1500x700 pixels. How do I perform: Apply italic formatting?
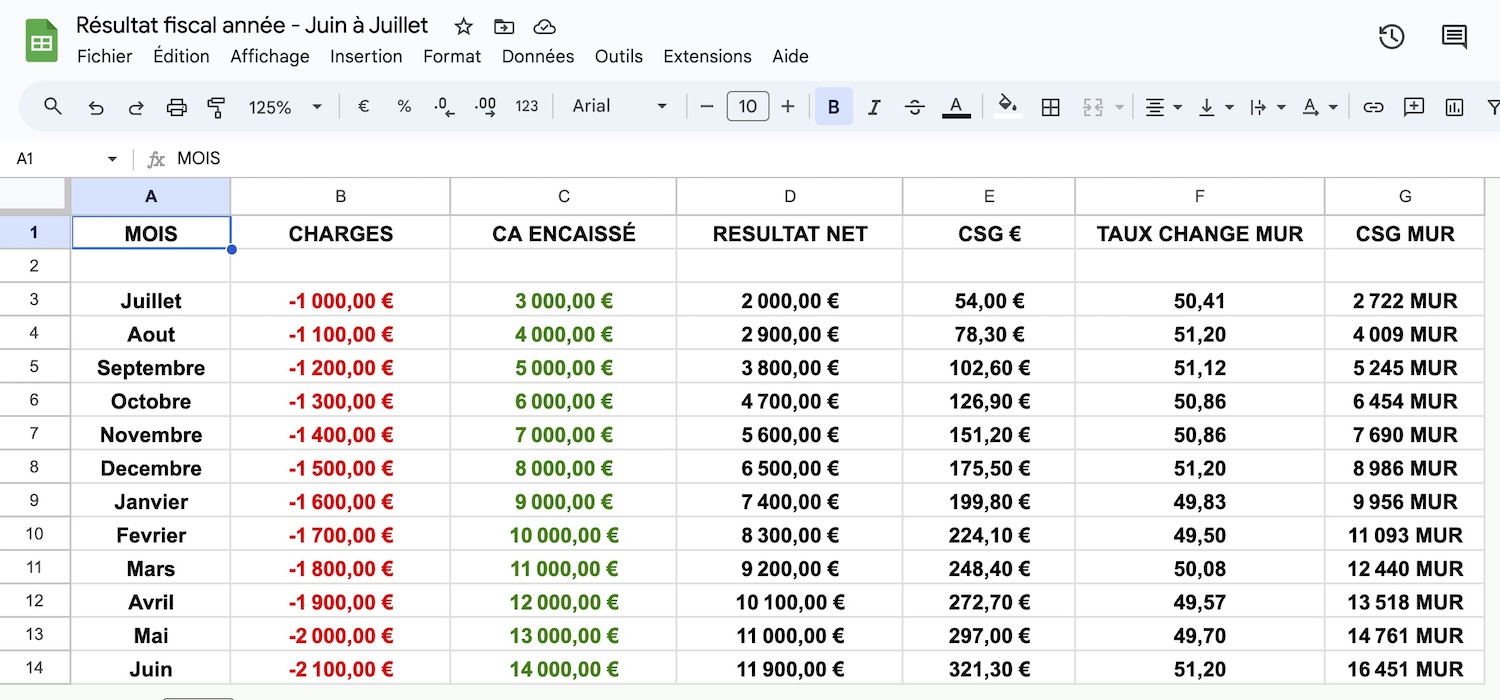(x=873, y=106)
